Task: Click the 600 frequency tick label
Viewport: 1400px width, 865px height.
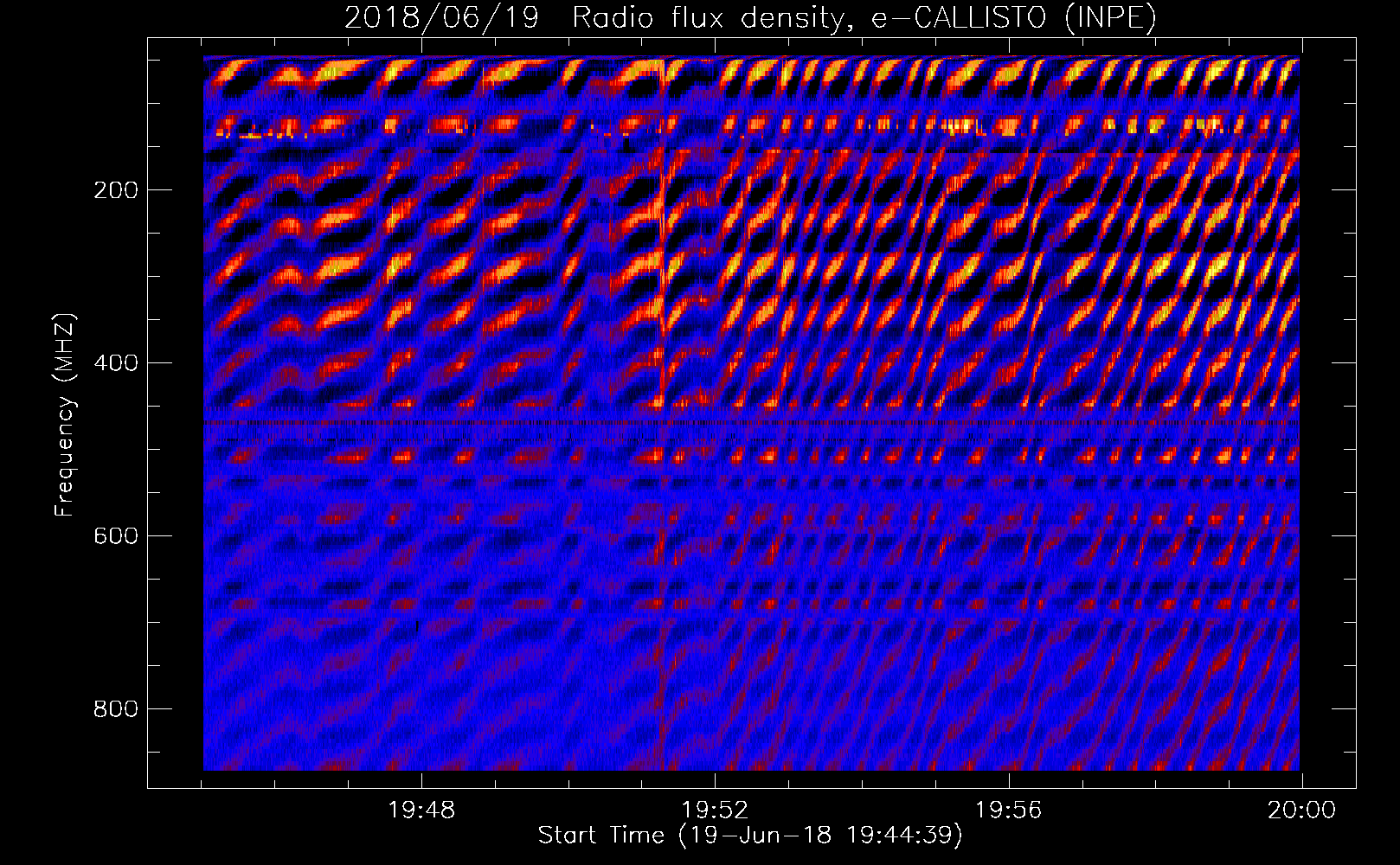Action: click(116, 536)
